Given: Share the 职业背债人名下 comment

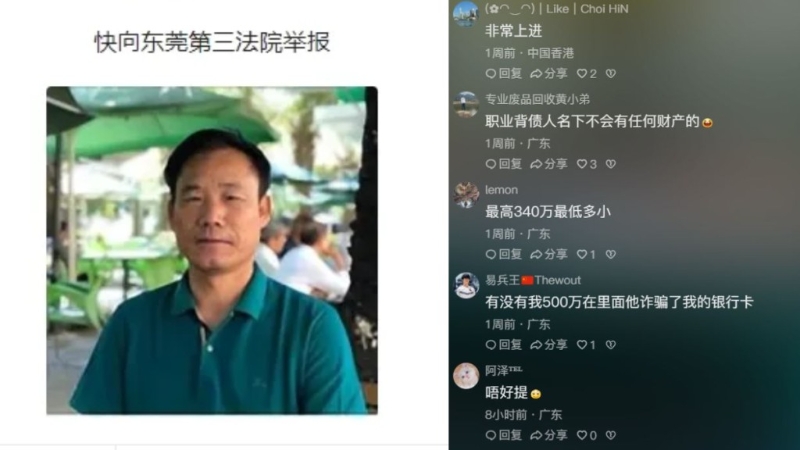Looking at the screenshot, I should coord(549,164).
